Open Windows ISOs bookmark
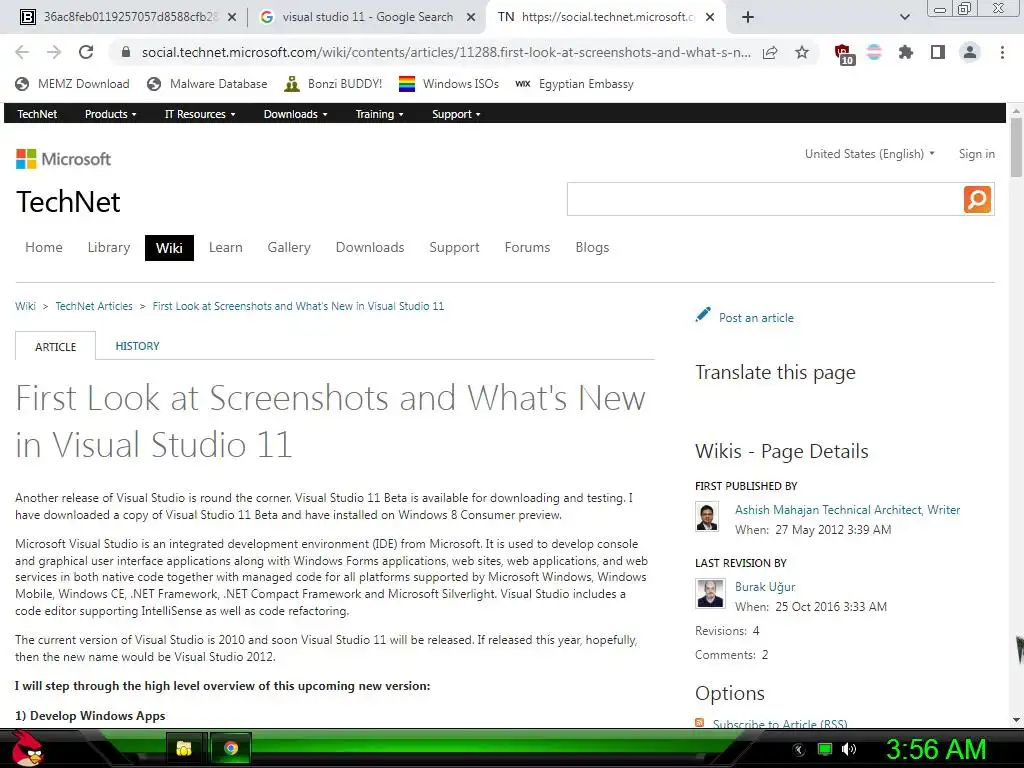 click(449, 84)
